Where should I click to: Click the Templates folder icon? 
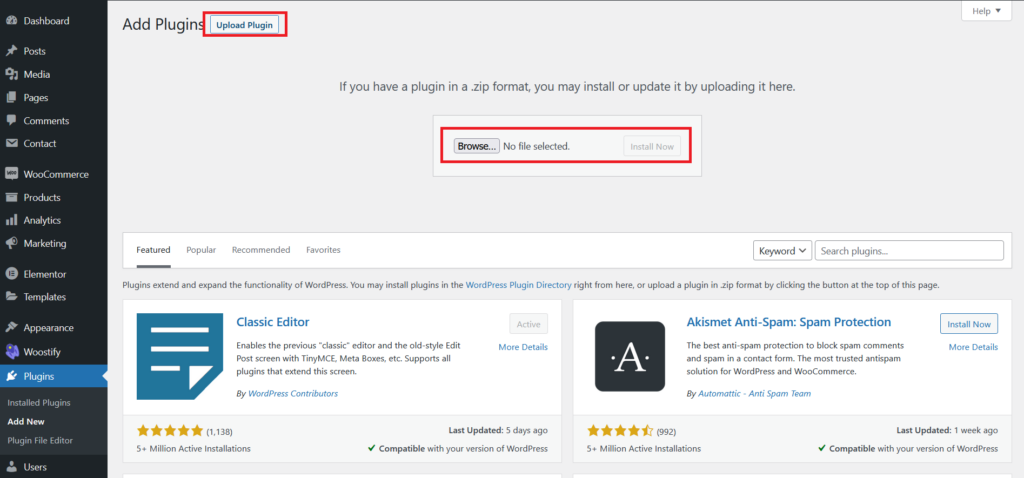11,296
